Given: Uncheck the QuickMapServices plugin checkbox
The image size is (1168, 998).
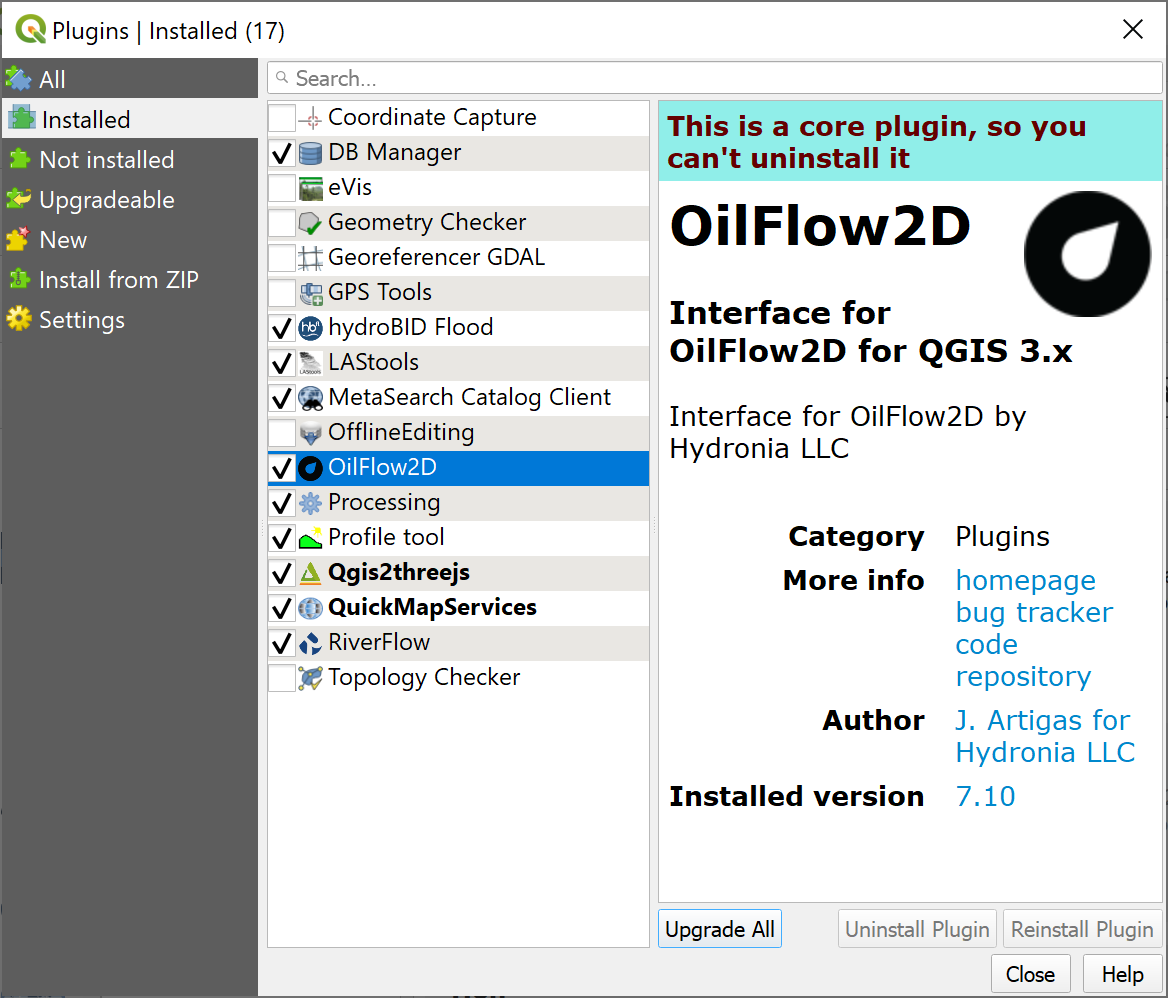Looking at the screenshot, I should click(x=282, y=608).
